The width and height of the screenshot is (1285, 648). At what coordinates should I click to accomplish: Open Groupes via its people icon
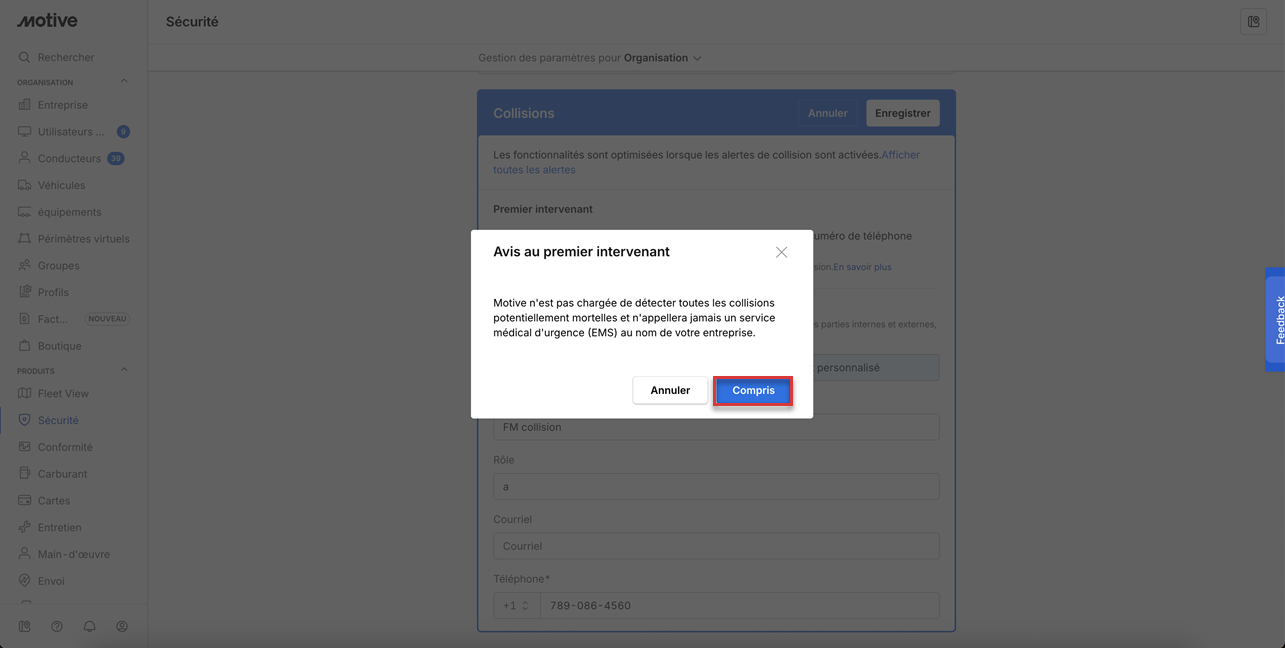[25, 266]
